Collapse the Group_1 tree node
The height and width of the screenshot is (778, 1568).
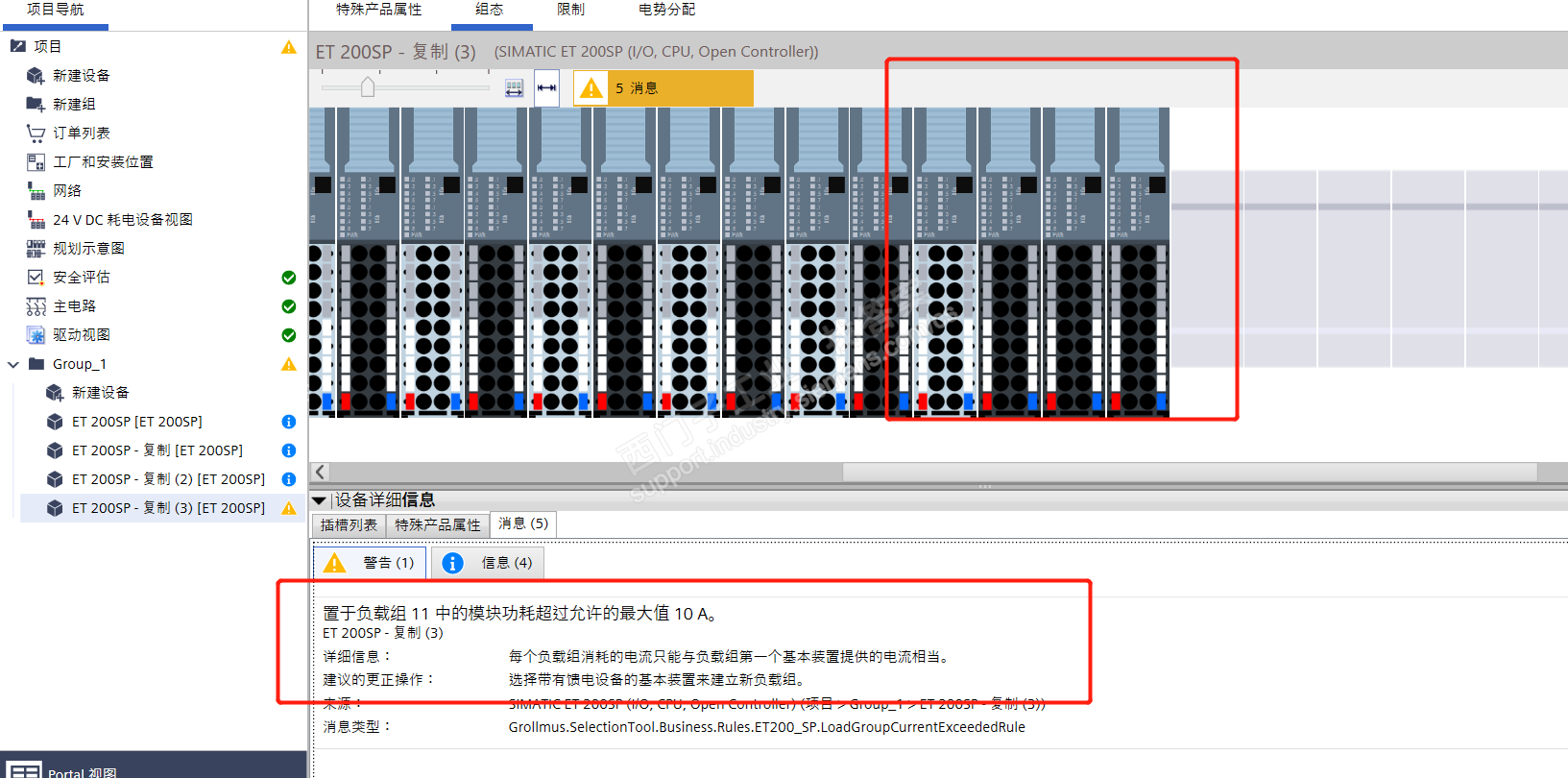click(x=13, y=364)
